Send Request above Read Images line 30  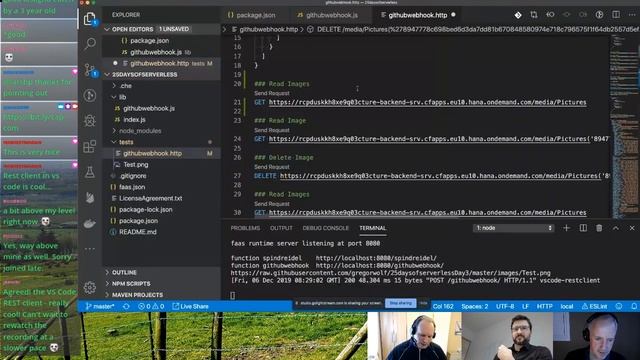271,204
